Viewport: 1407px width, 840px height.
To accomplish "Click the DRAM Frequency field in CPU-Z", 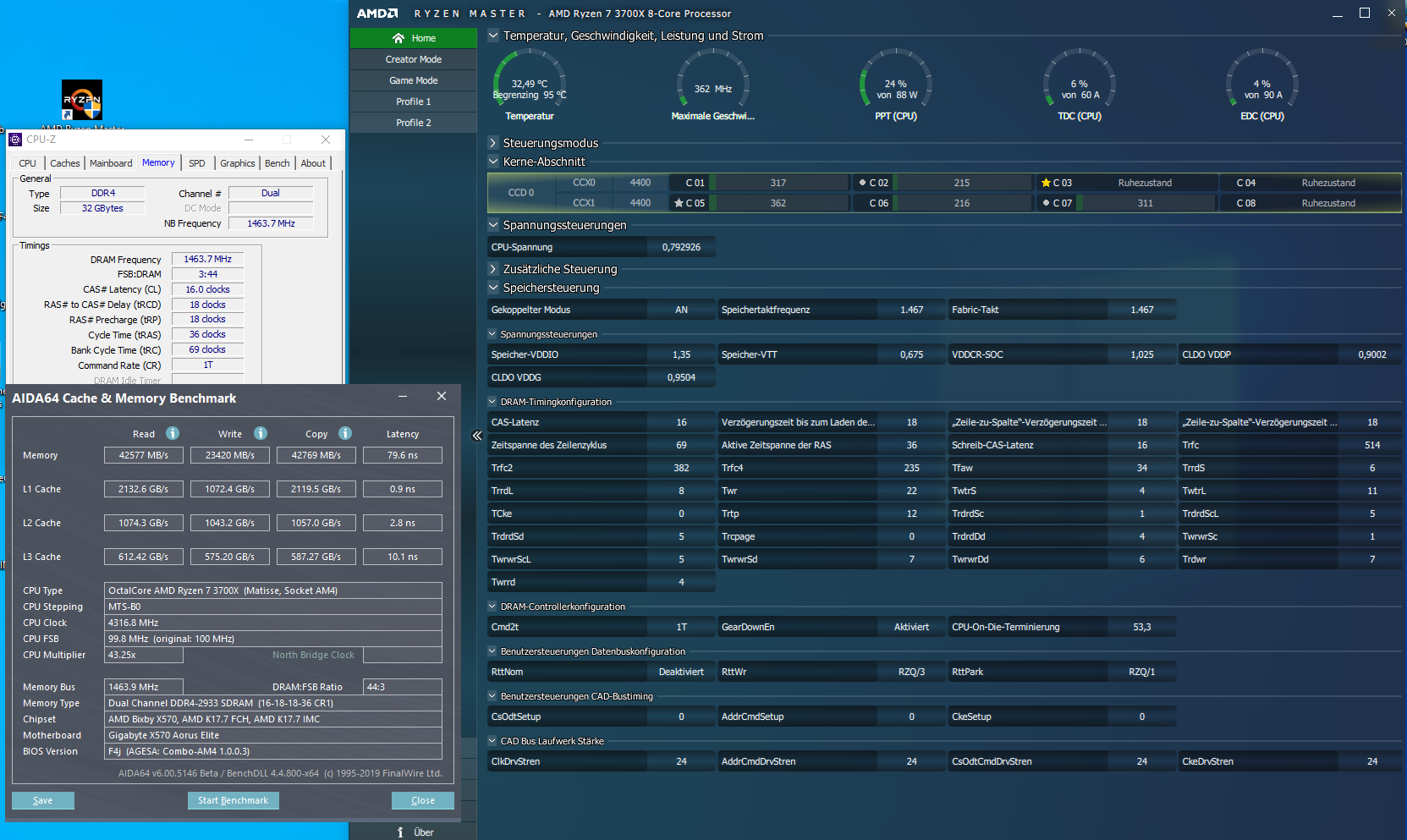I will [208, 259].
